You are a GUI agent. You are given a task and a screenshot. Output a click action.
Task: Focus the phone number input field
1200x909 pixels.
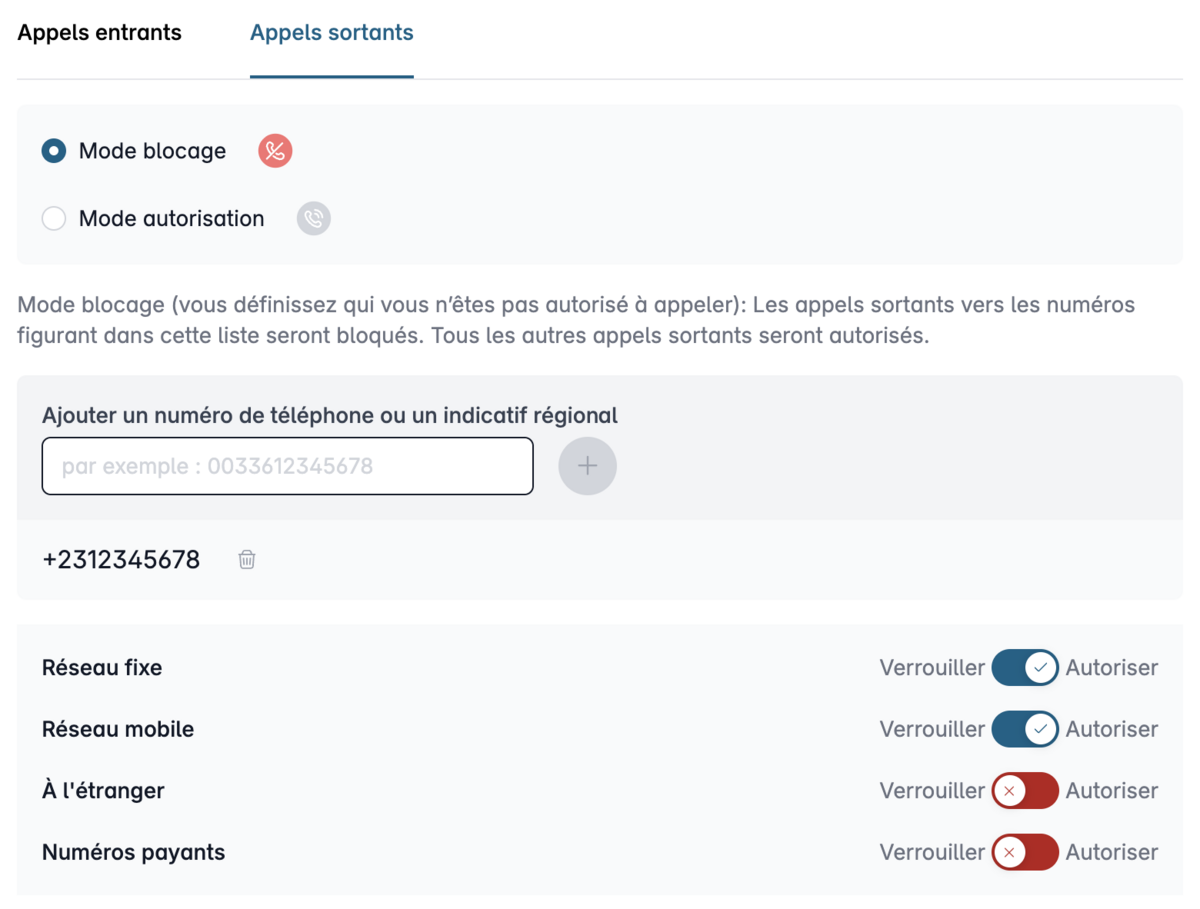(x=288, y=466)
